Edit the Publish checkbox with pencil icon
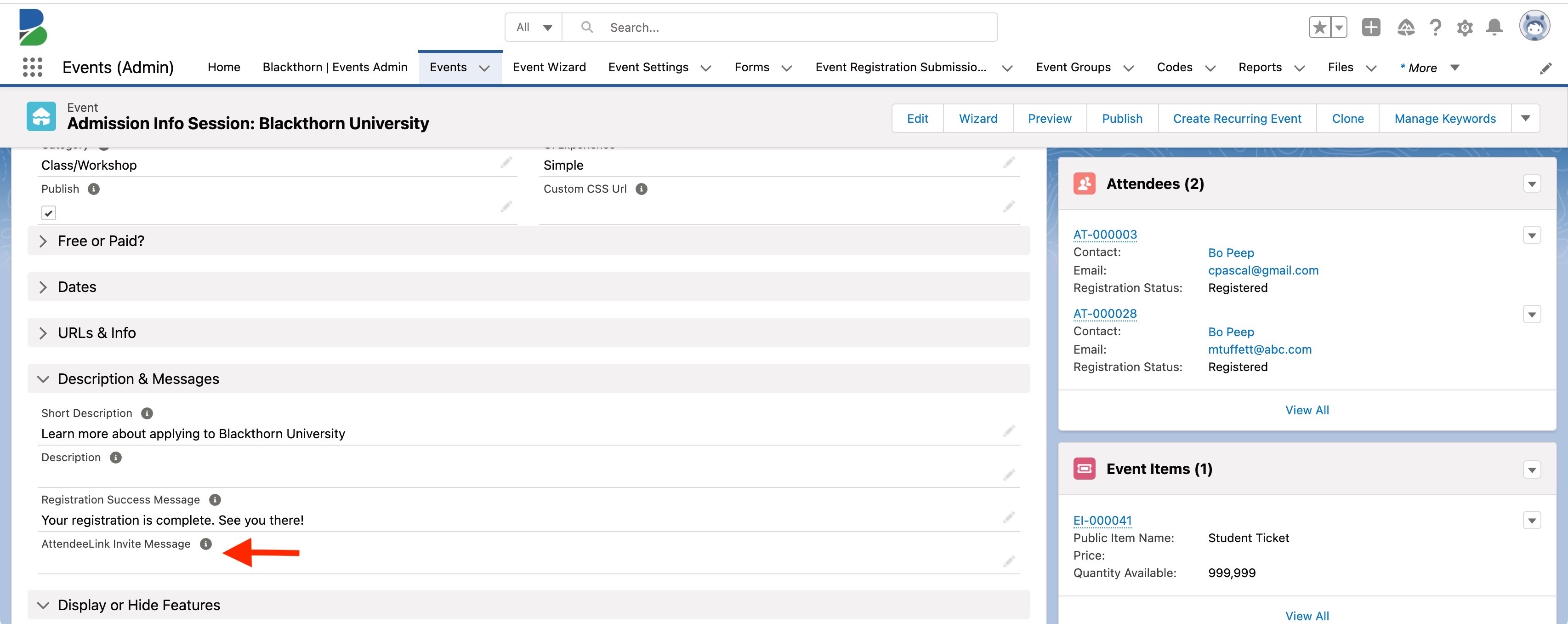The image size is (1568, 624). [506, 206]
